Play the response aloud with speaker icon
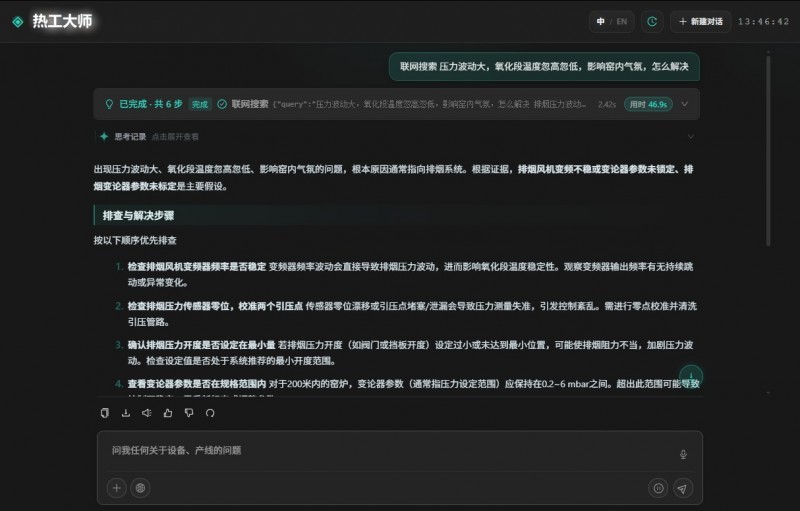 (x=146, y=413)
